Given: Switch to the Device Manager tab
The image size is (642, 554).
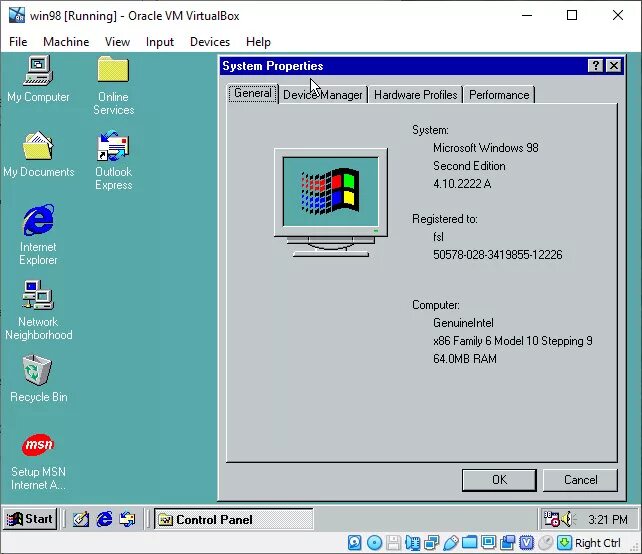Looking at the screenshot, I should pos(323,95).
